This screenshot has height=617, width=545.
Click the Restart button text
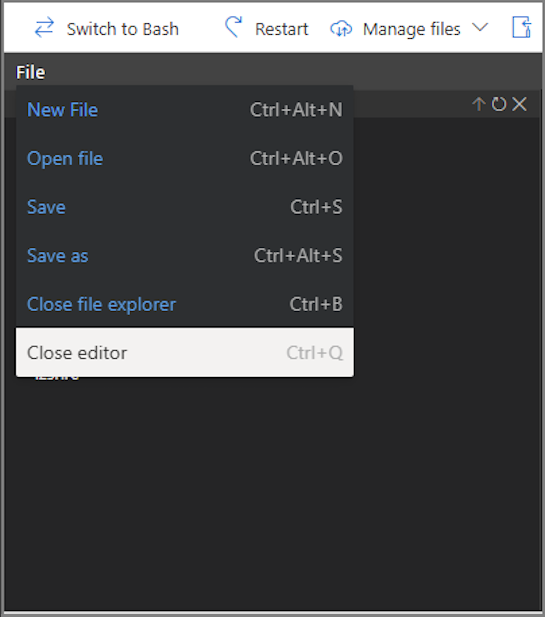click(x=281, y=29)
